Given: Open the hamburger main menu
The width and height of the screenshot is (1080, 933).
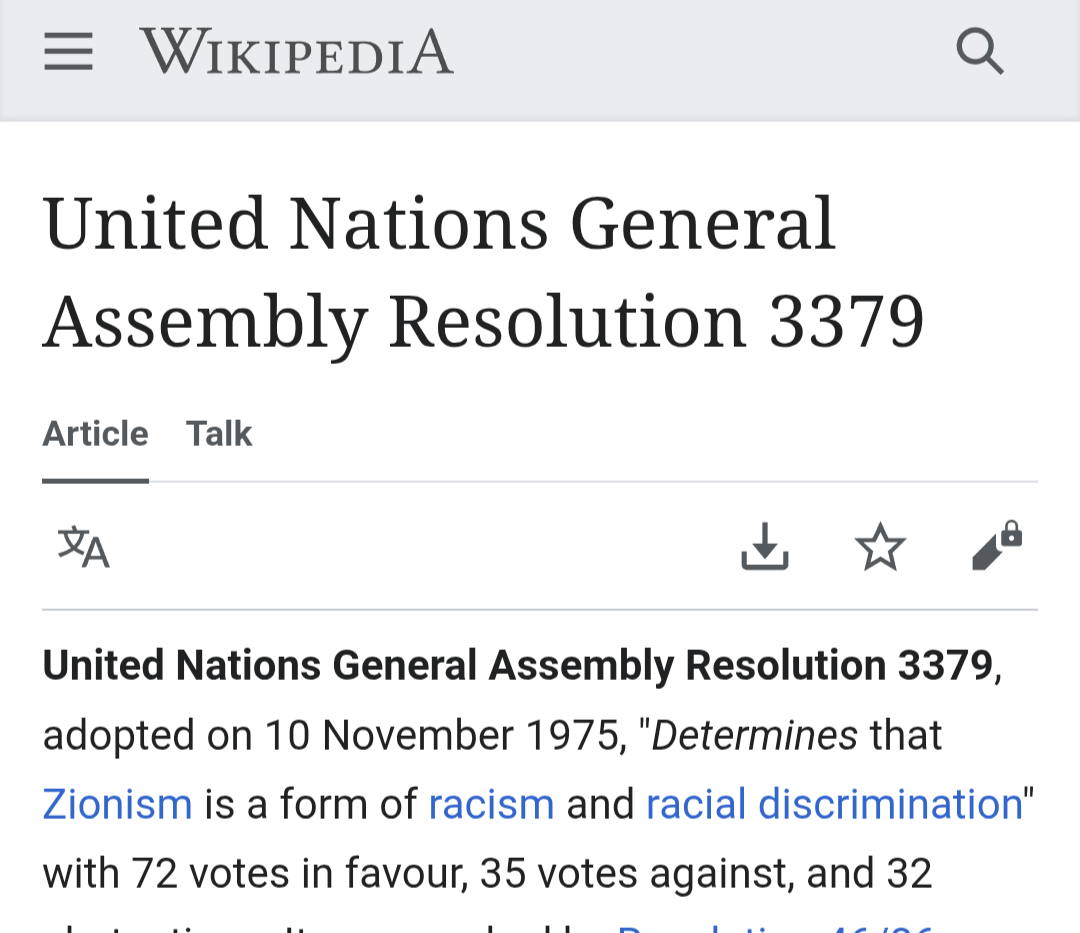Looking at the screenshot, I should click(68, 52).
